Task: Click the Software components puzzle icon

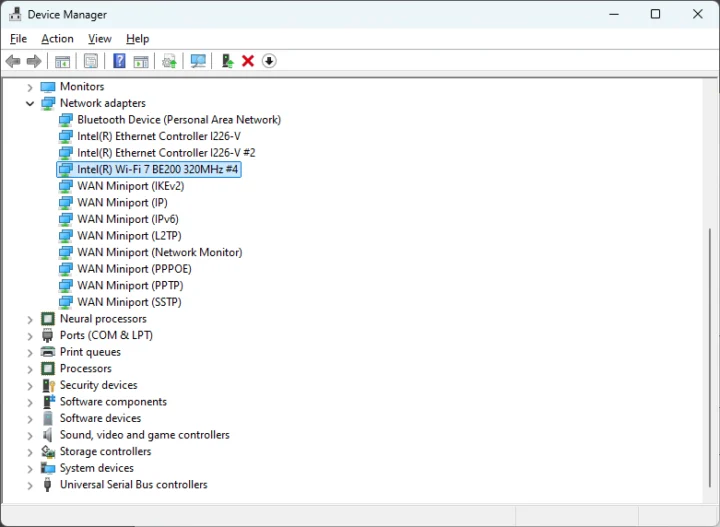Action: point(49,402)
